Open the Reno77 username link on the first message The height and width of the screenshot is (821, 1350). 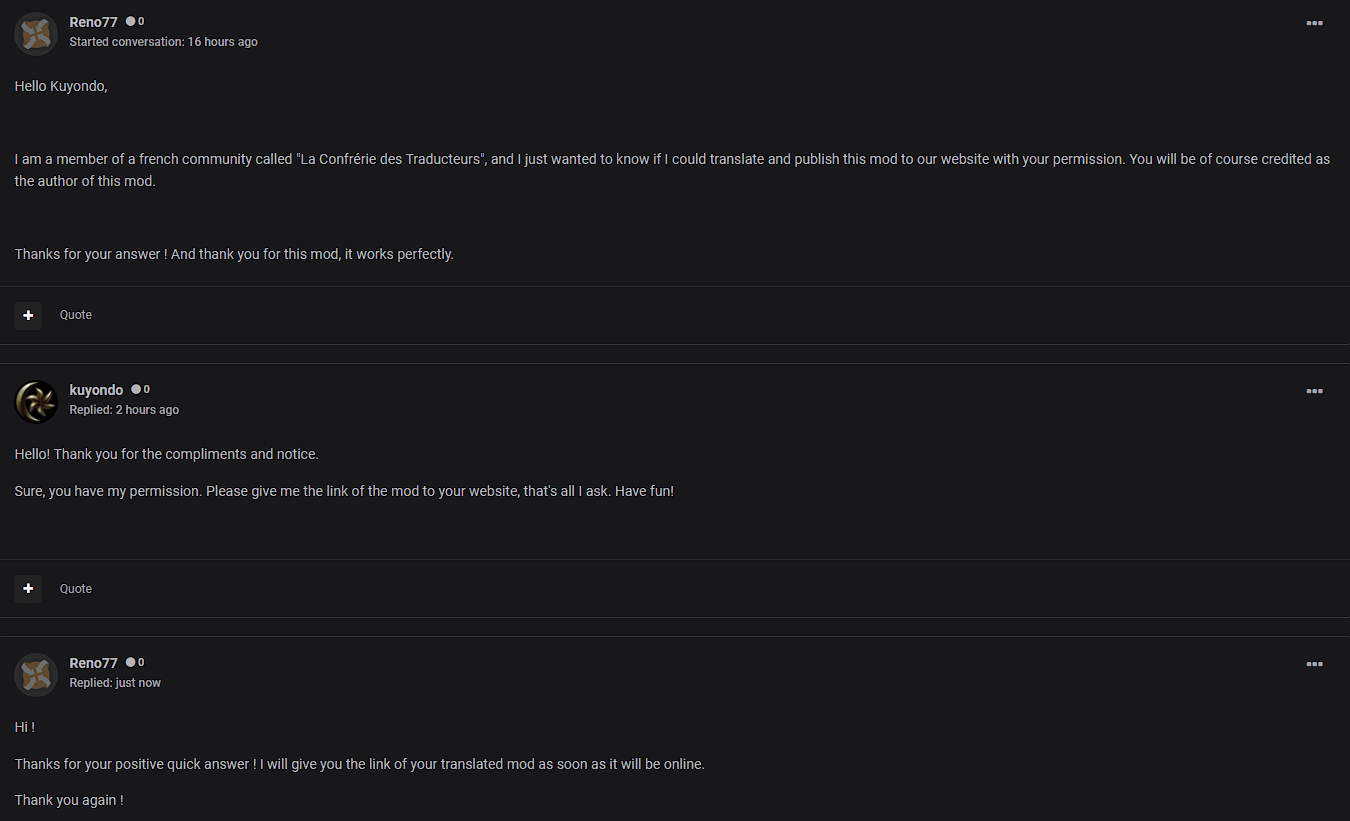93,22
